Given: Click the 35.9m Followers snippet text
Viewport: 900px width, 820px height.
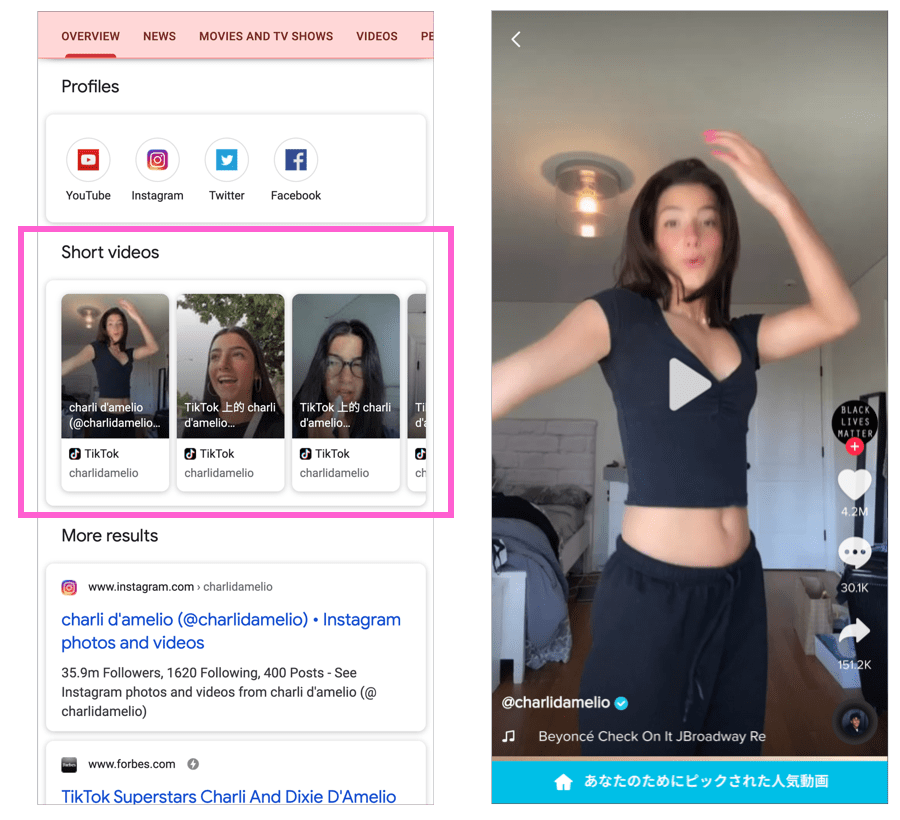Looking at the screenshot, I should [x=219, y=692].
